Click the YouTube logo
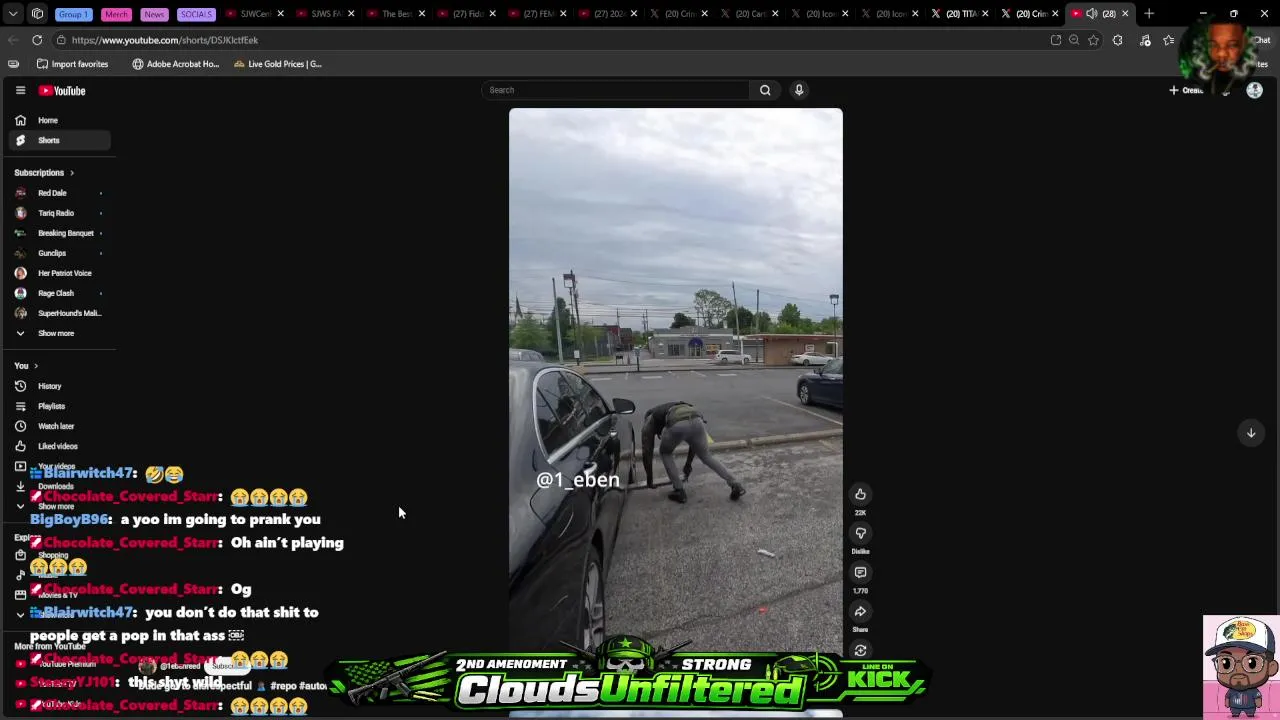This screenshot has width=1280, height=720. tap(62, 91)
